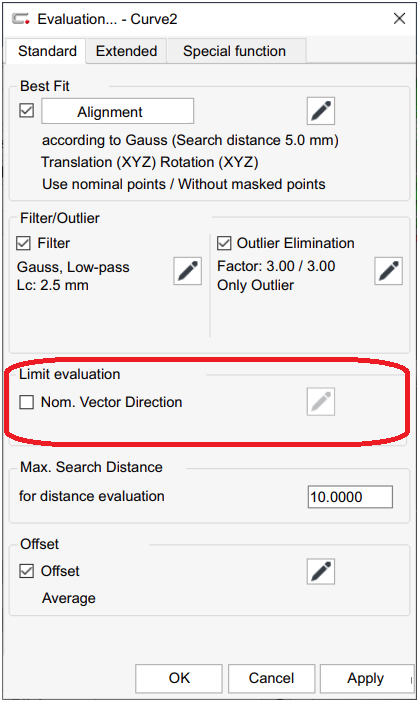Edit Outlier Elimination settings pencil icon
Image resolution: width=418 pixels, height=702 pixels.
tap(388, 271)
